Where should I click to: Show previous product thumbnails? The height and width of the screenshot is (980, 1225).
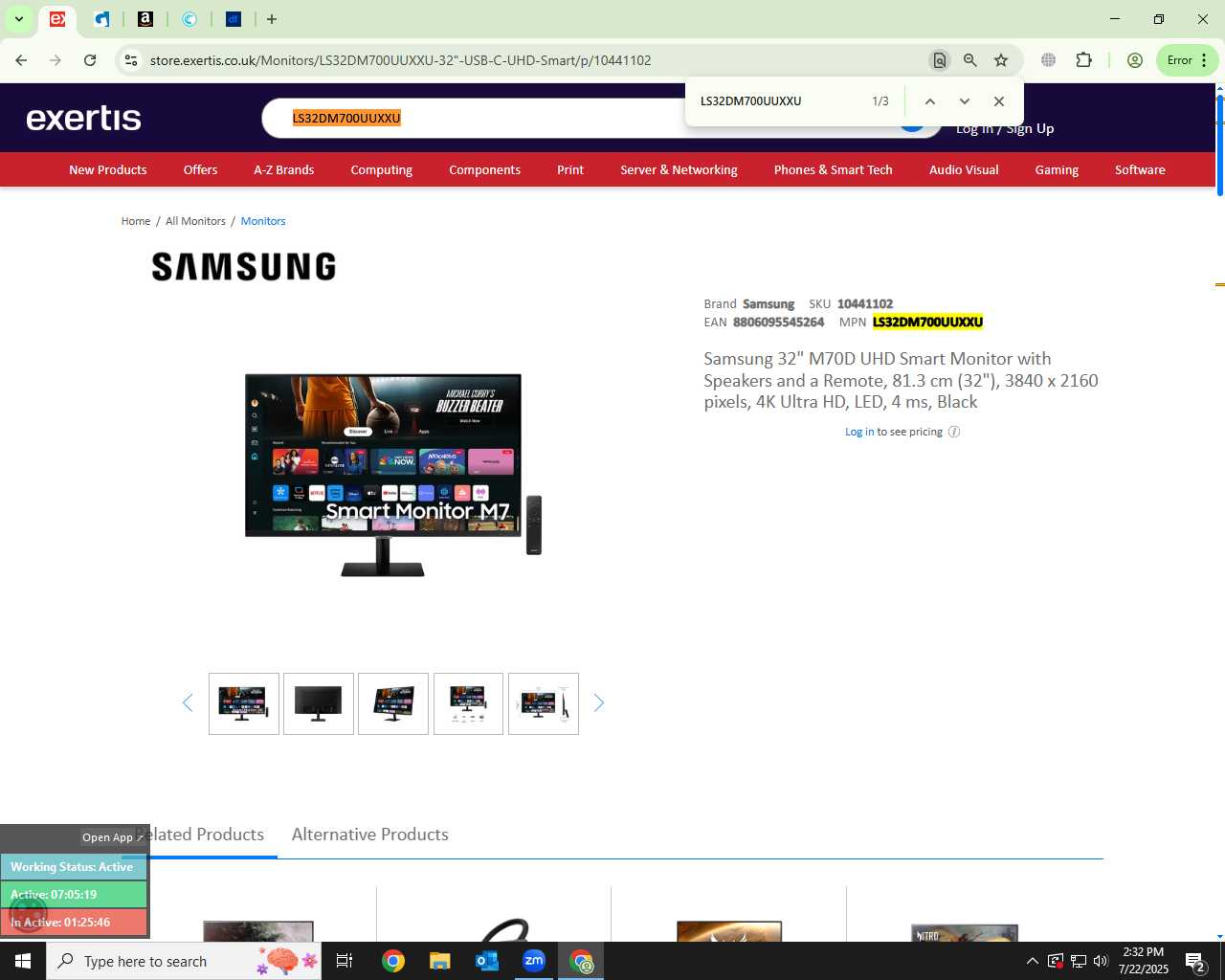(188, 703)
